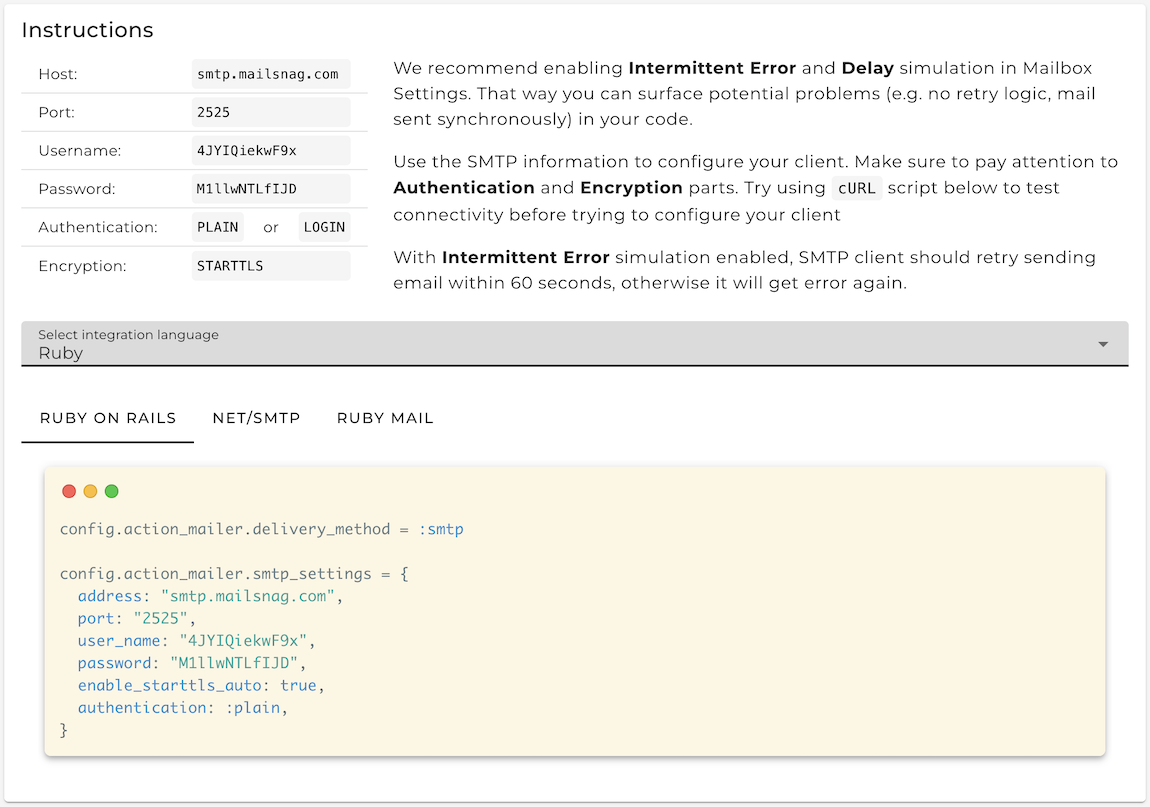
Task: Click the port line in code snippet
Action: pos(136,618)
